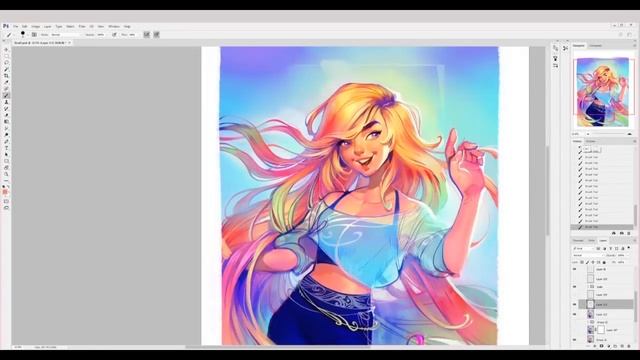This screenshot has width=640, height=360.
Task: Select the Eraser tool
Action: click(6, 115)
